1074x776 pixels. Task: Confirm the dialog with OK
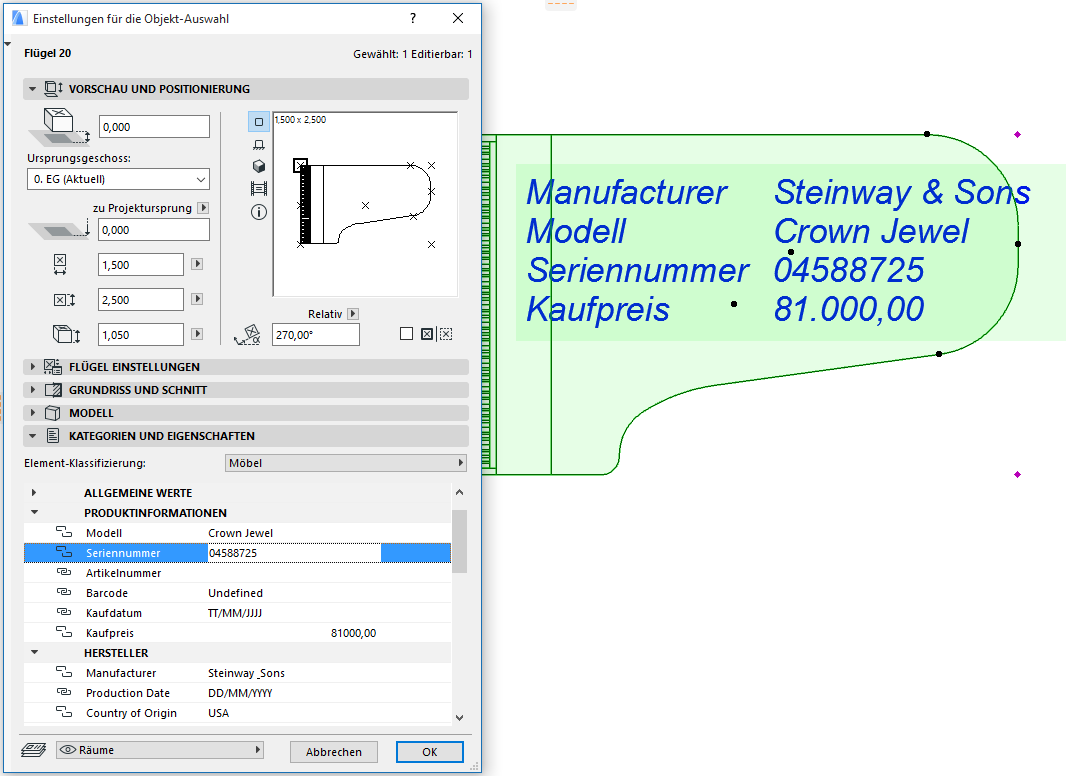point(429,751)
